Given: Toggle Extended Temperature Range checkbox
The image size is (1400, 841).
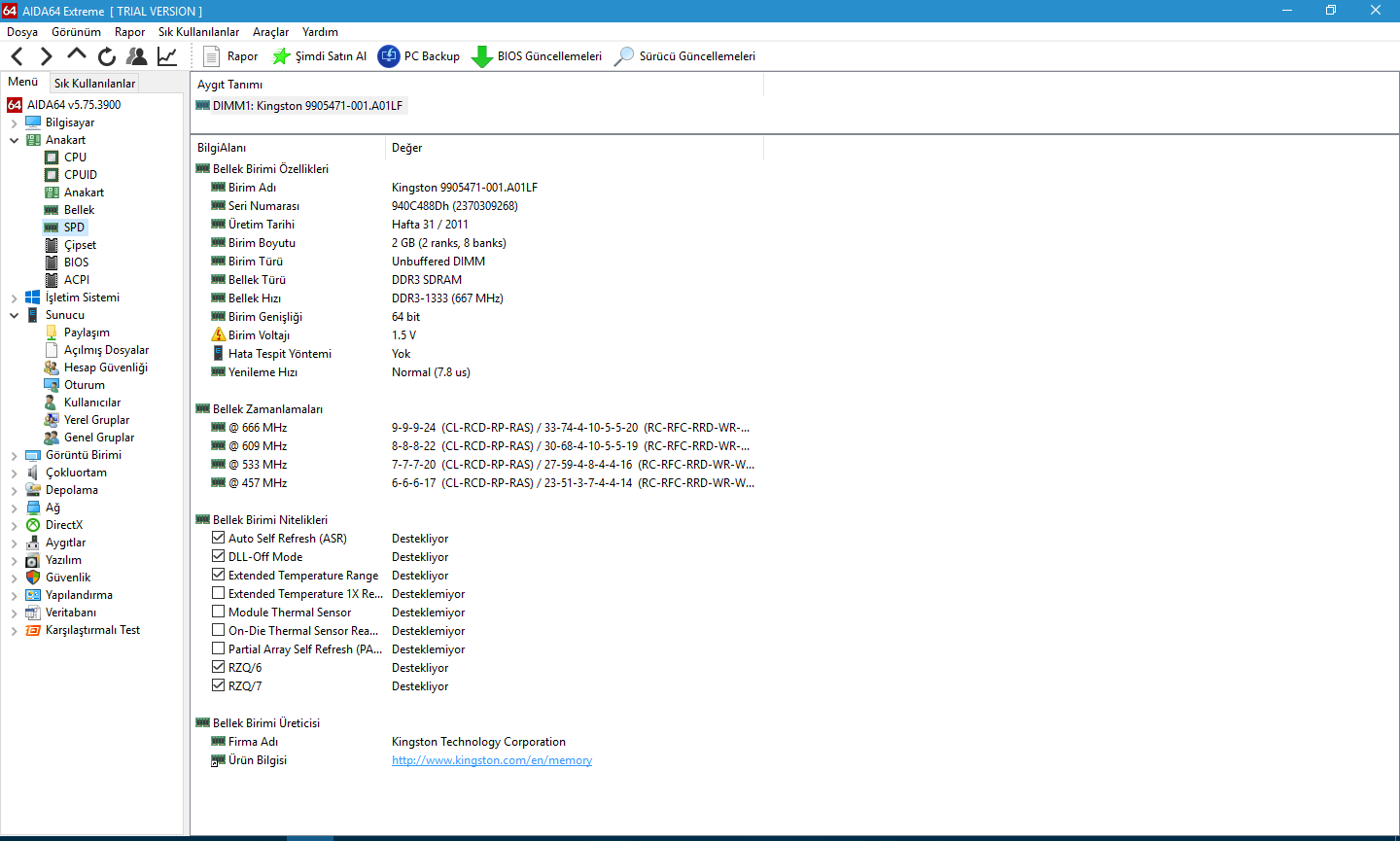Looking at the screenshot, I should coord(219,575).
